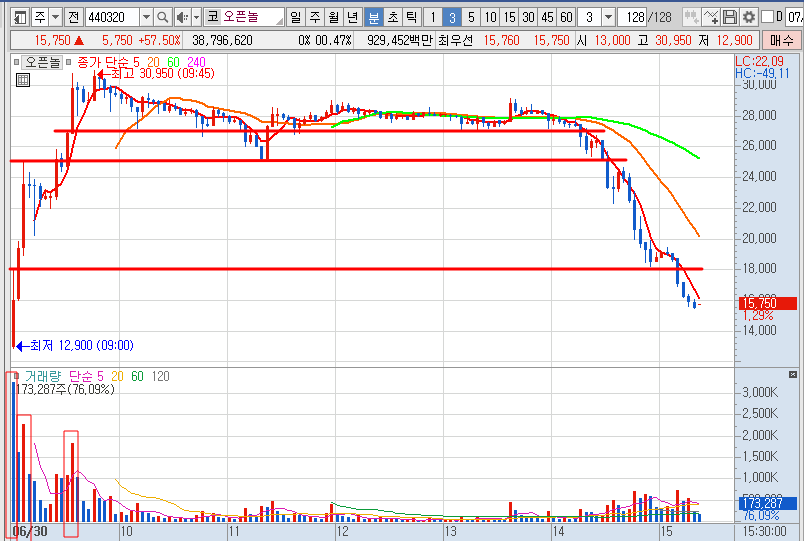Click the 오픈놀 legend label on chart
The image size is (804, 541).
click(x=43, y=62)
